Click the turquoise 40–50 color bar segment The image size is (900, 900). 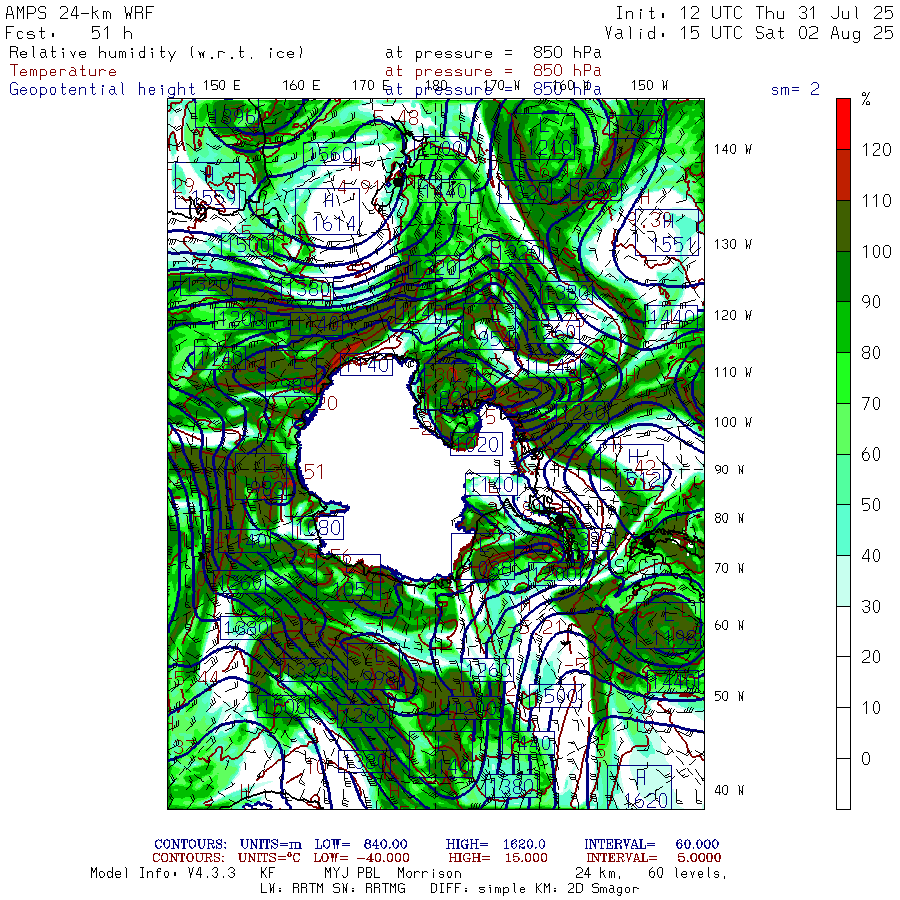[x=843, y=530]
